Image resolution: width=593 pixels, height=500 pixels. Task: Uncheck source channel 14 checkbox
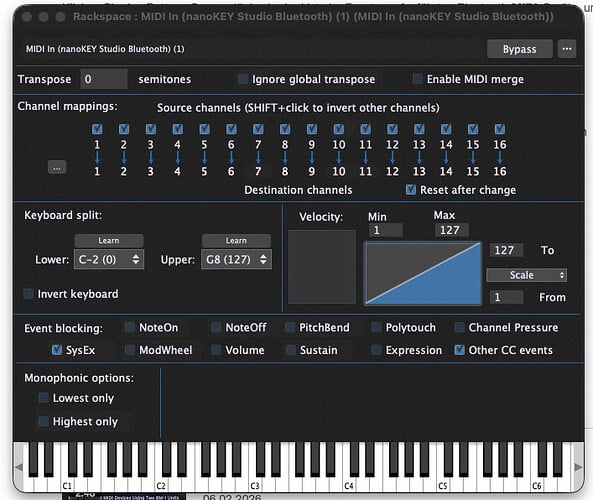tap(446, 129)
